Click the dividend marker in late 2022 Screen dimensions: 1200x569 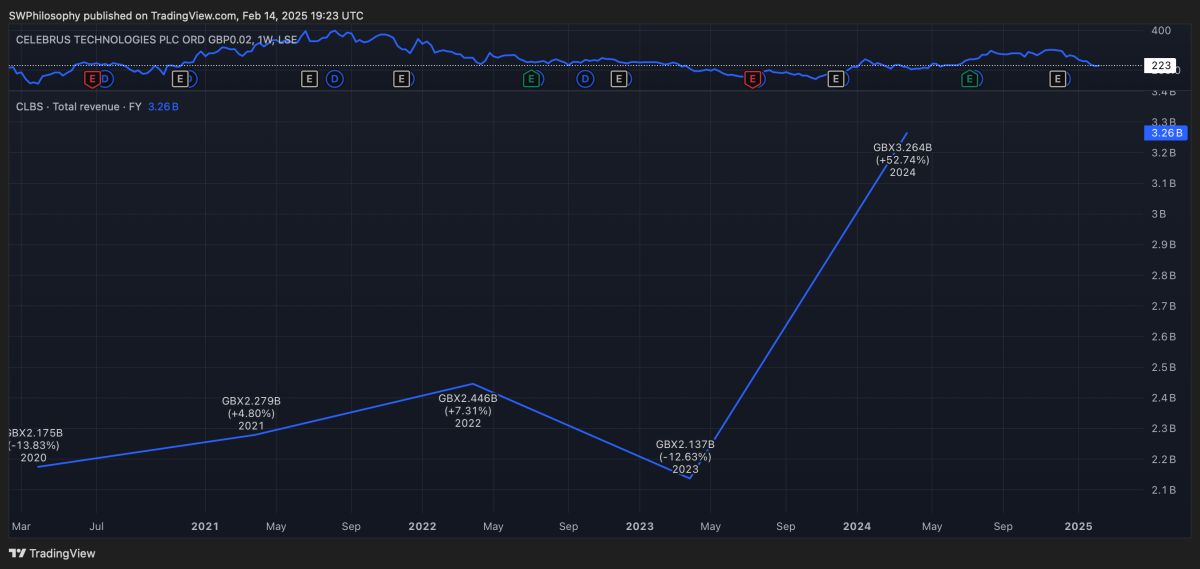(x=585, y=78)
